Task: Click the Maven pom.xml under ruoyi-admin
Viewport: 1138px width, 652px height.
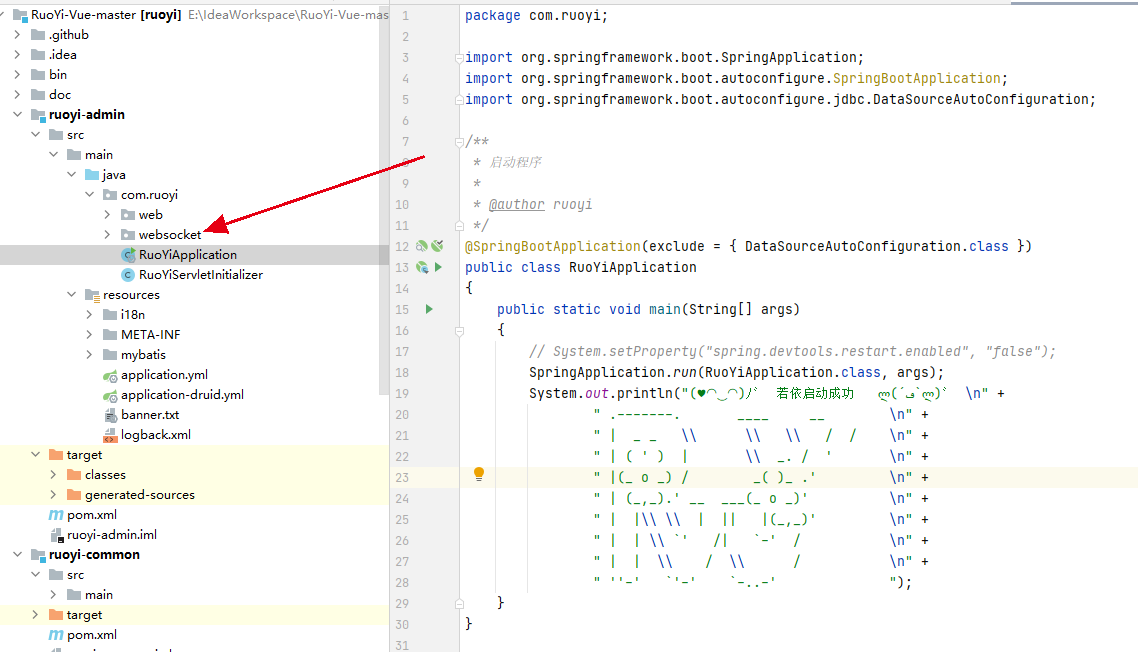Action: pos(92,515)
